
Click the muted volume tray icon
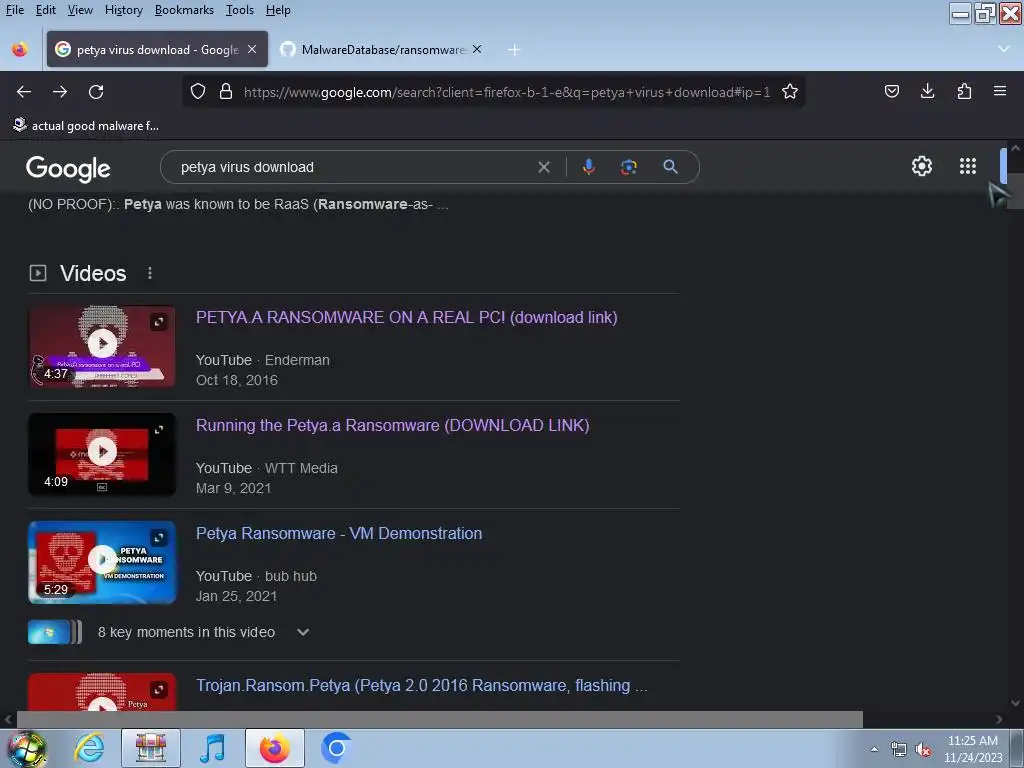[923, 750]
